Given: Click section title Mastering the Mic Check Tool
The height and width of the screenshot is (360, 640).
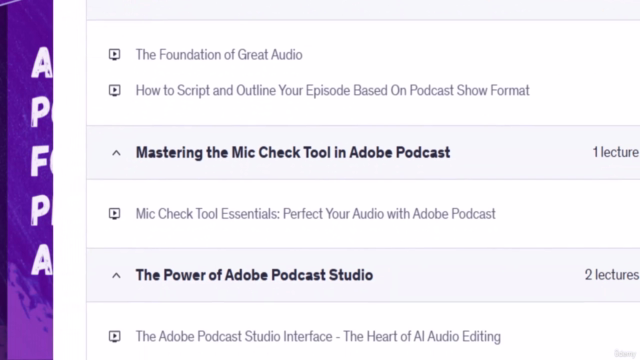Looking at the screenshot, I should 293,153.
